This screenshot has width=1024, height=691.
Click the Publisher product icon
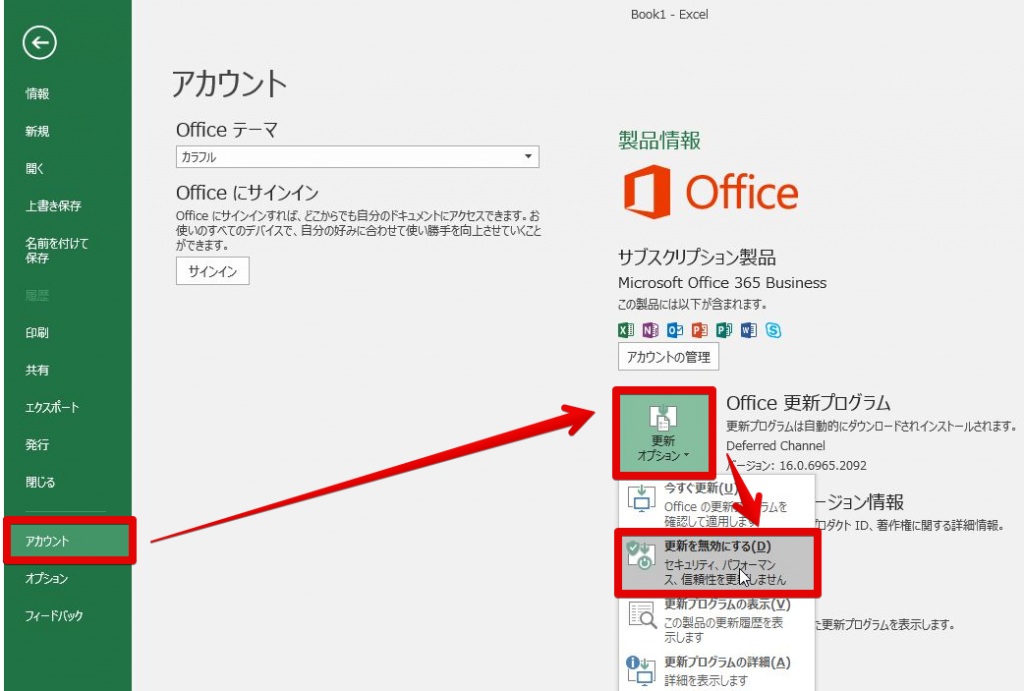coord(724,330)
